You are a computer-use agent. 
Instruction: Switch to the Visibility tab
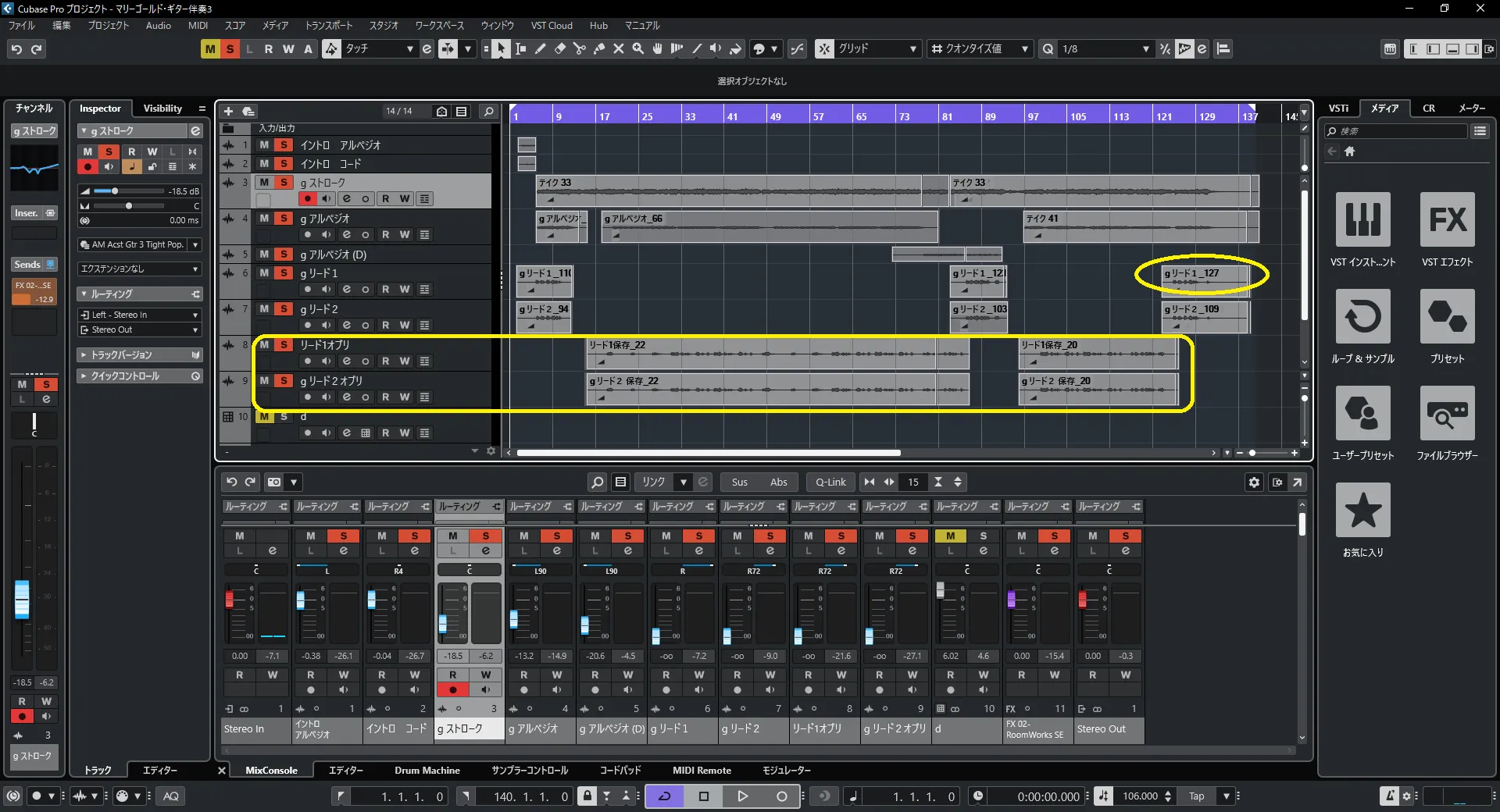tap(162, 109)
